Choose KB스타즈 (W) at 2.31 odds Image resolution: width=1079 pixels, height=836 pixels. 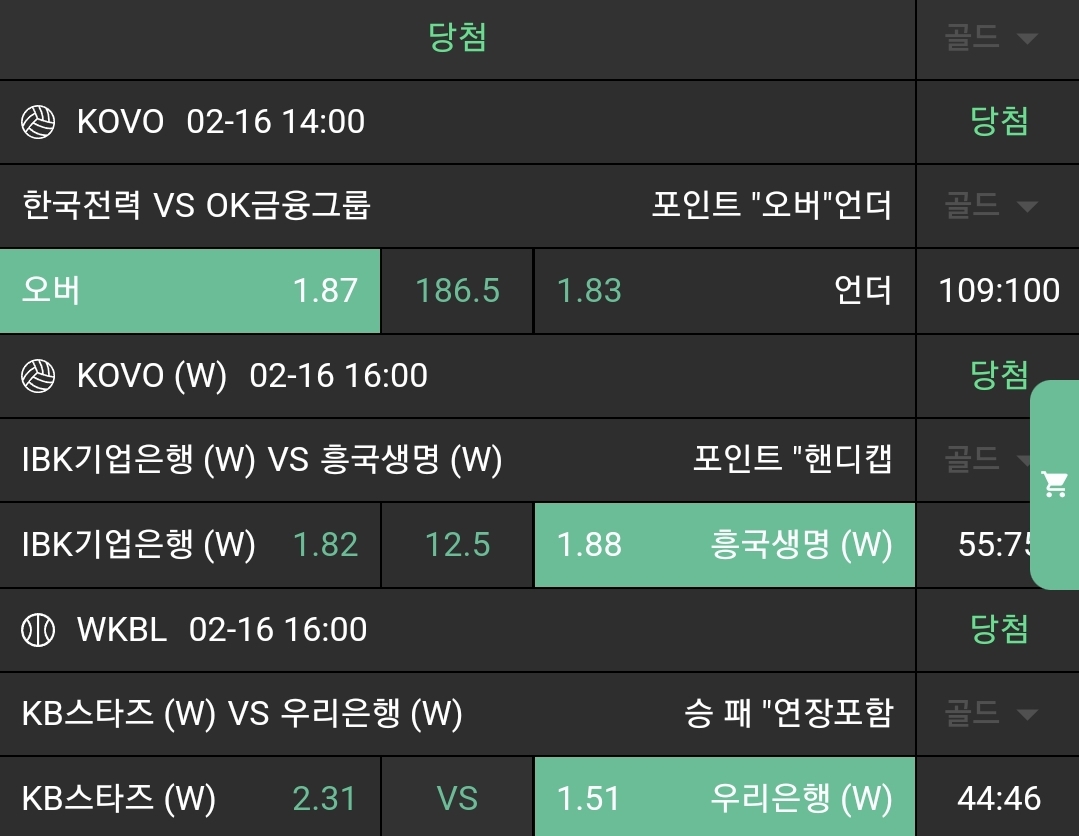pyautogui.click(x=190, y=799)
